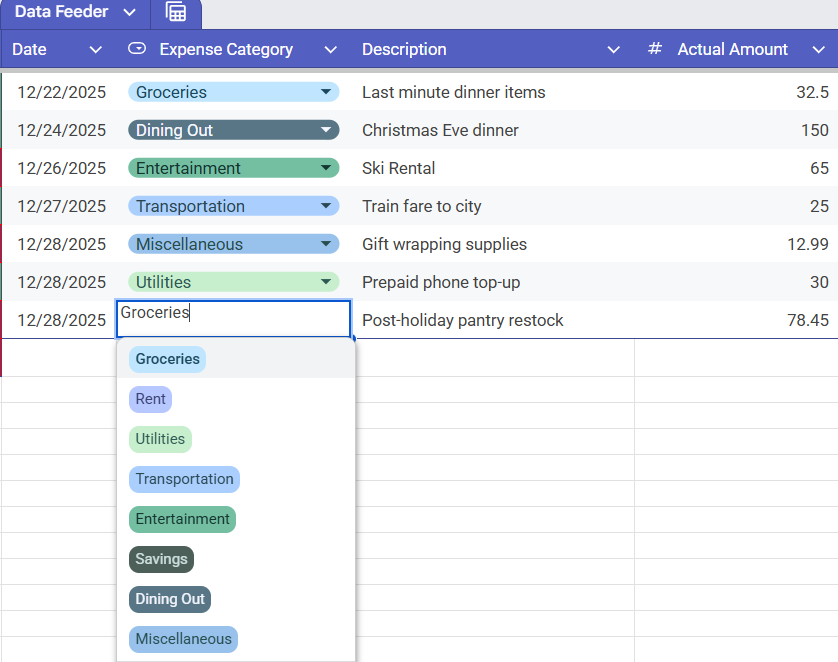
Task: Open the Dining Out dropdown on 12/24/2025 row
Action: 325,130
